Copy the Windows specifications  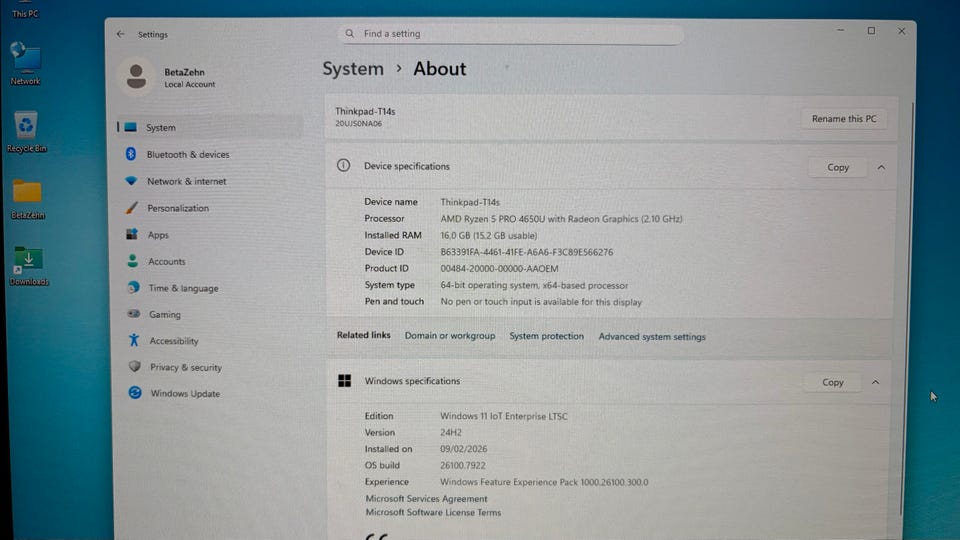833,382
